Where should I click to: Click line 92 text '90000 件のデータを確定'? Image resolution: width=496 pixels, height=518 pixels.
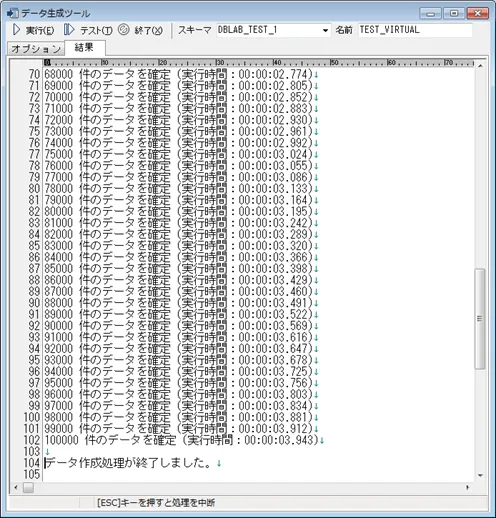108,325
